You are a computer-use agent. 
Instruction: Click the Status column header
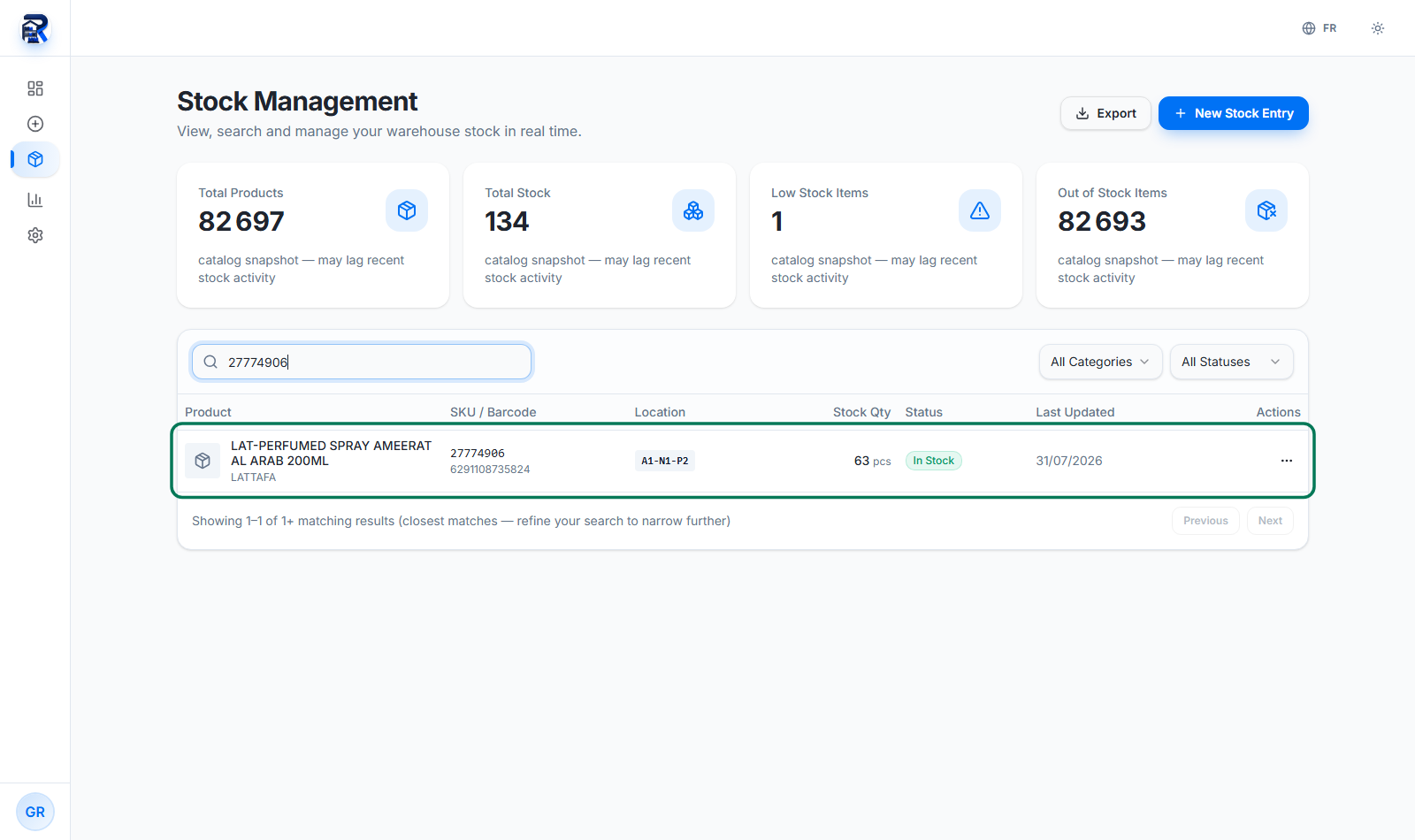coord(923,412)
